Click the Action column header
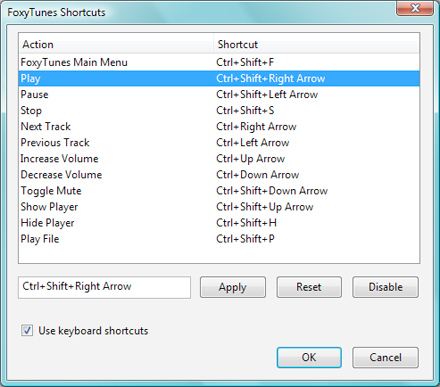This screenshot has height=387, width=440. [116, 44]
